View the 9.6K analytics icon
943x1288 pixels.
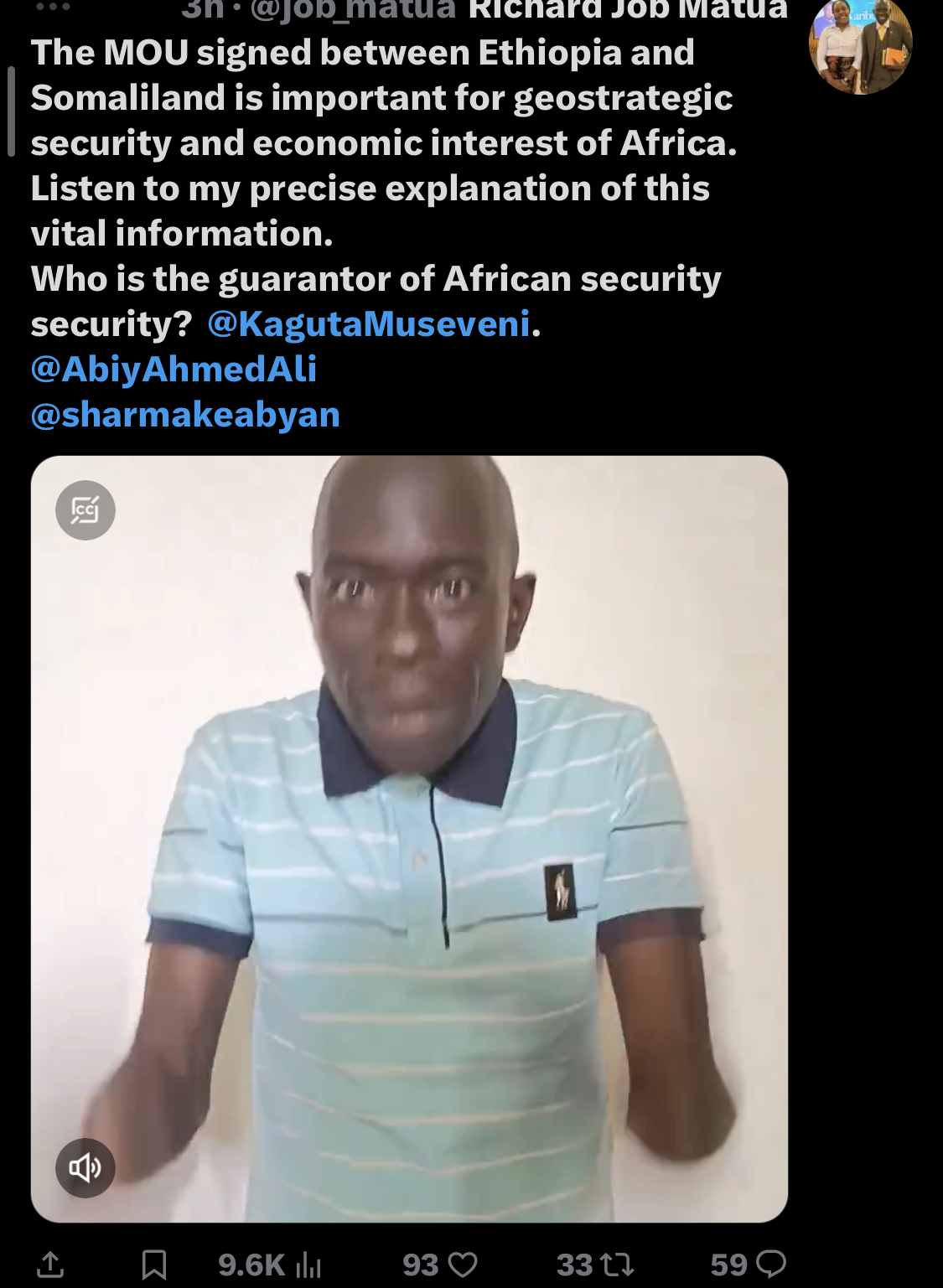pos(308,1265)
